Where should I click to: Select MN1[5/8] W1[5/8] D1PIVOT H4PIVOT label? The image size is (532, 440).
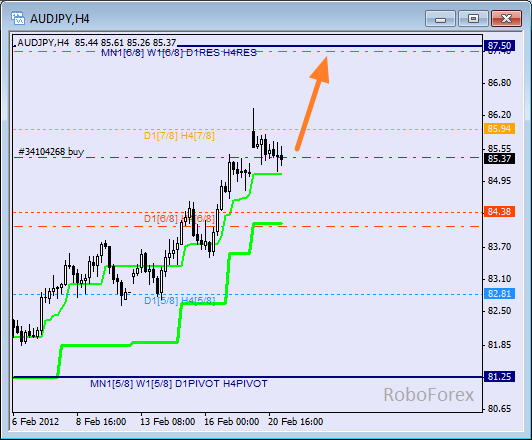pos(179,384)
